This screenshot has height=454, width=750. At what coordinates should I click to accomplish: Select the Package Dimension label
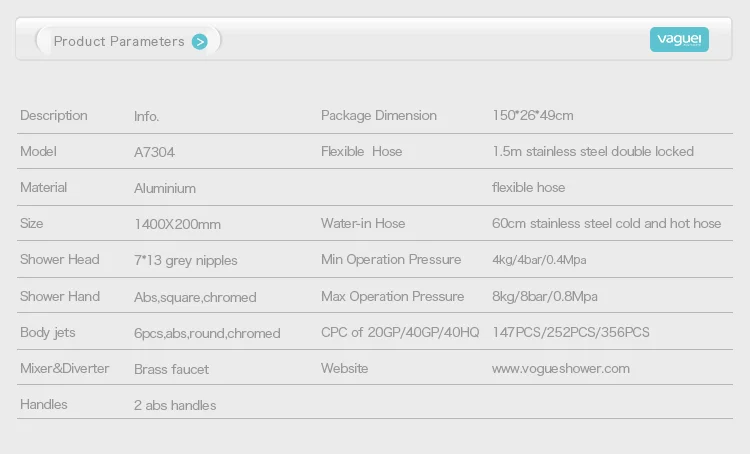tap(378, 116)
